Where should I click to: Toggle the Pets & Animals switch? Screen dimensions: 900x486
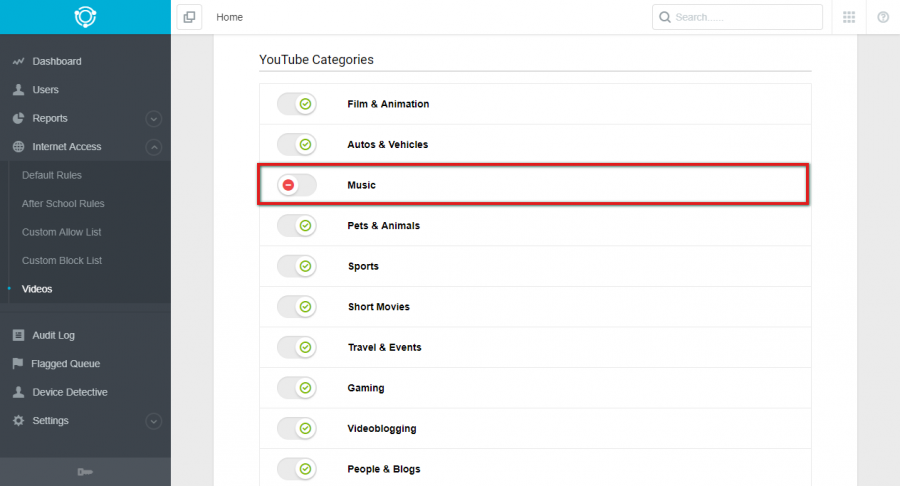[297, 225]
